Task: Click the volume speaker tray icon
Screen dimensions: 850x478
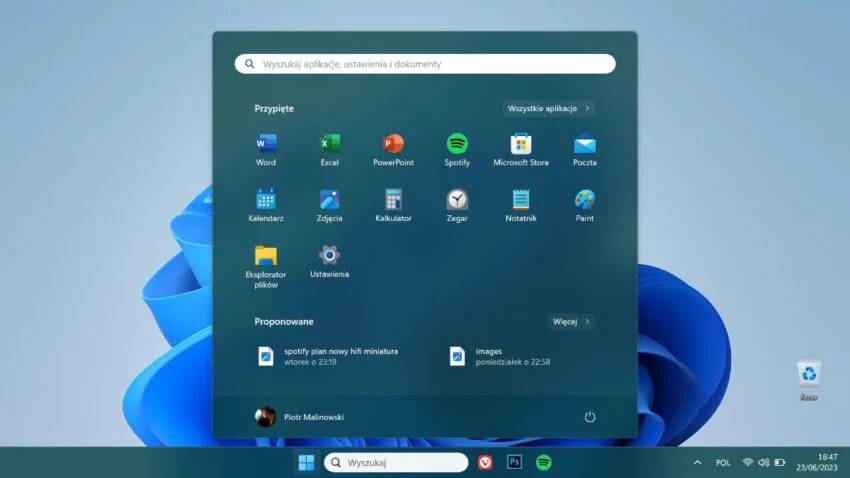Action: (764, 462)
